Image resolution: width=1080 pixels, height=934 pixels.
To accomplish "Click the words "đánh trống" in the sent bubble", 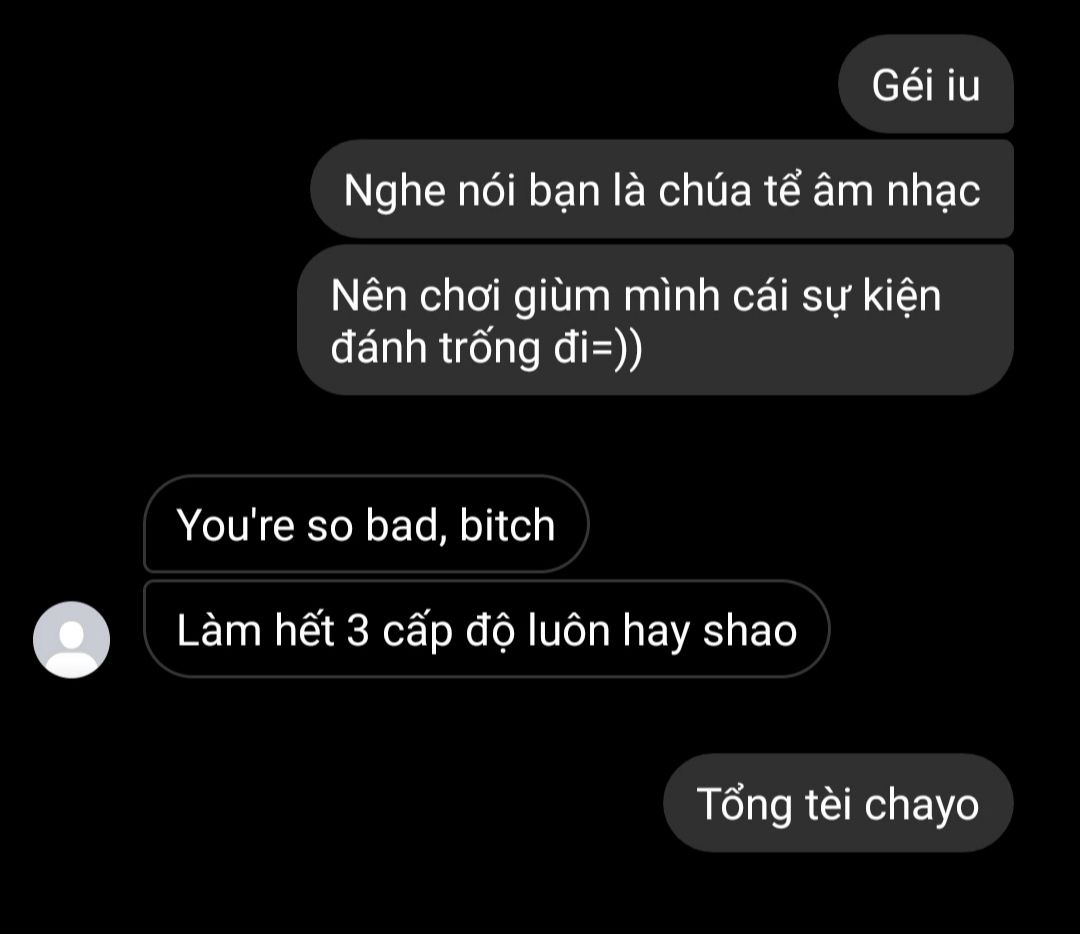I will point(435,349).
